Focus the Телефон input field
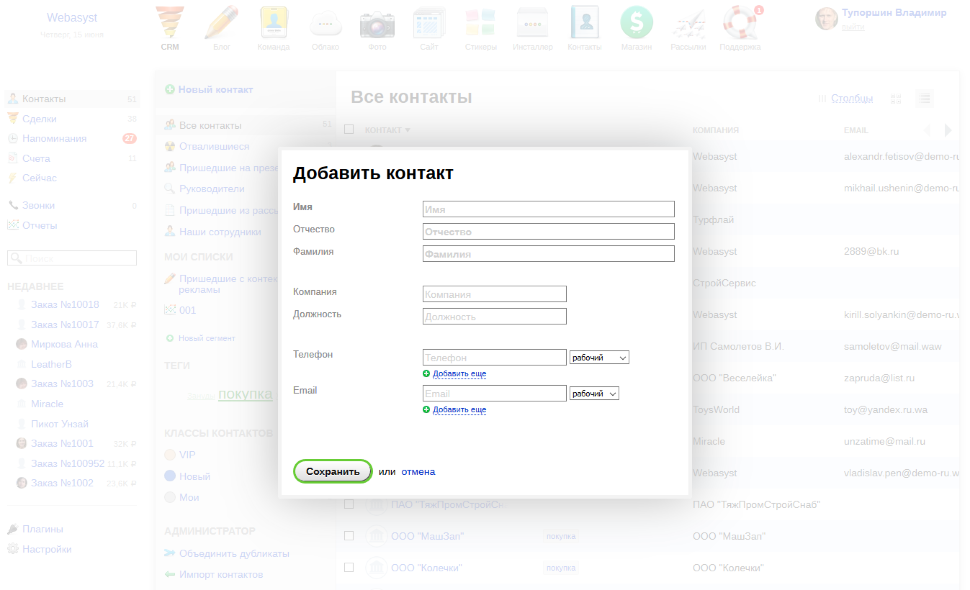Image resolution: width=970 pixels, height=590 pixels. point(495,357)
